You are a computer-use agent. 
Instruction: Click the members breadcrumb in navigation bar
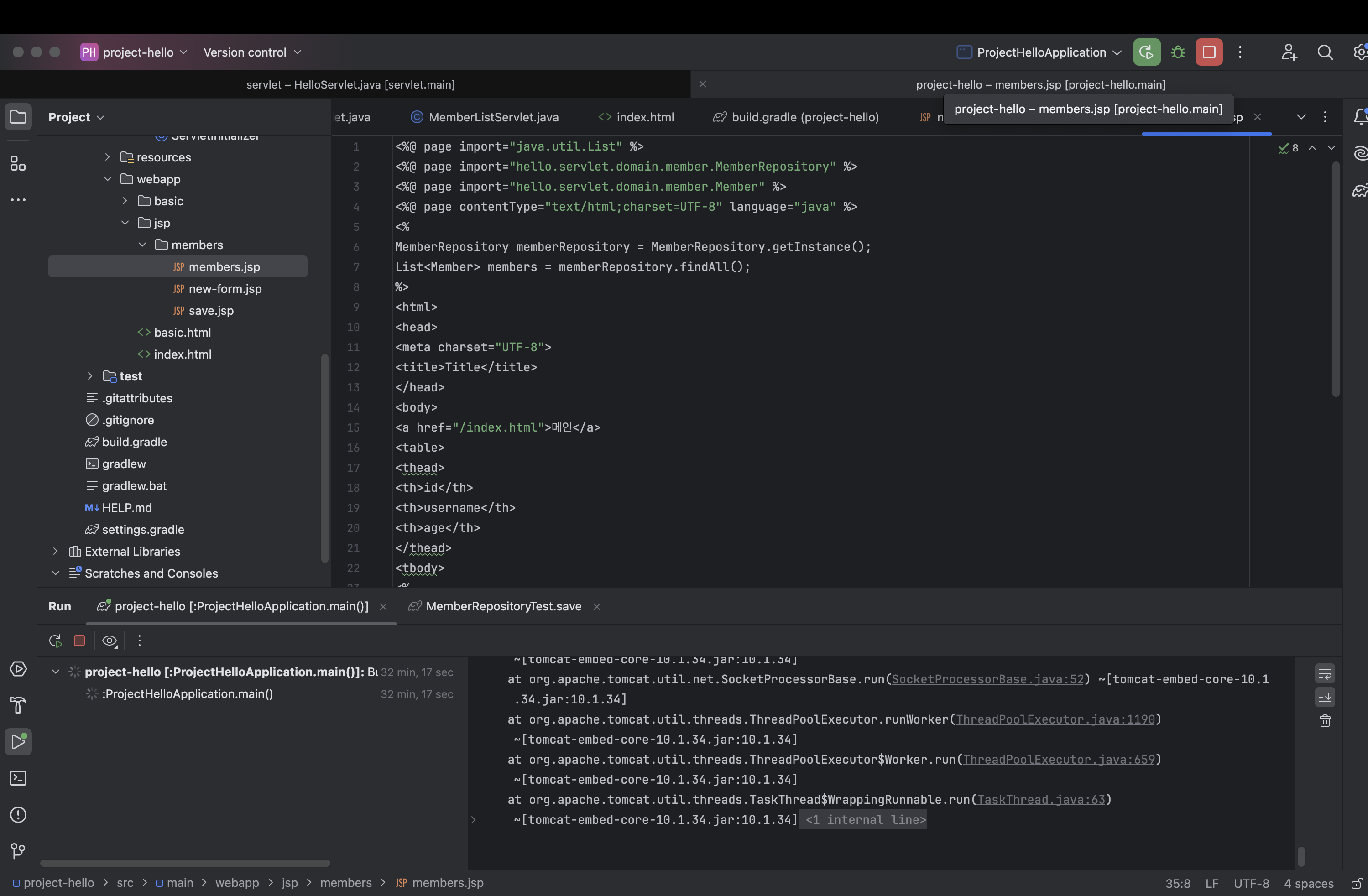(345, 883)
